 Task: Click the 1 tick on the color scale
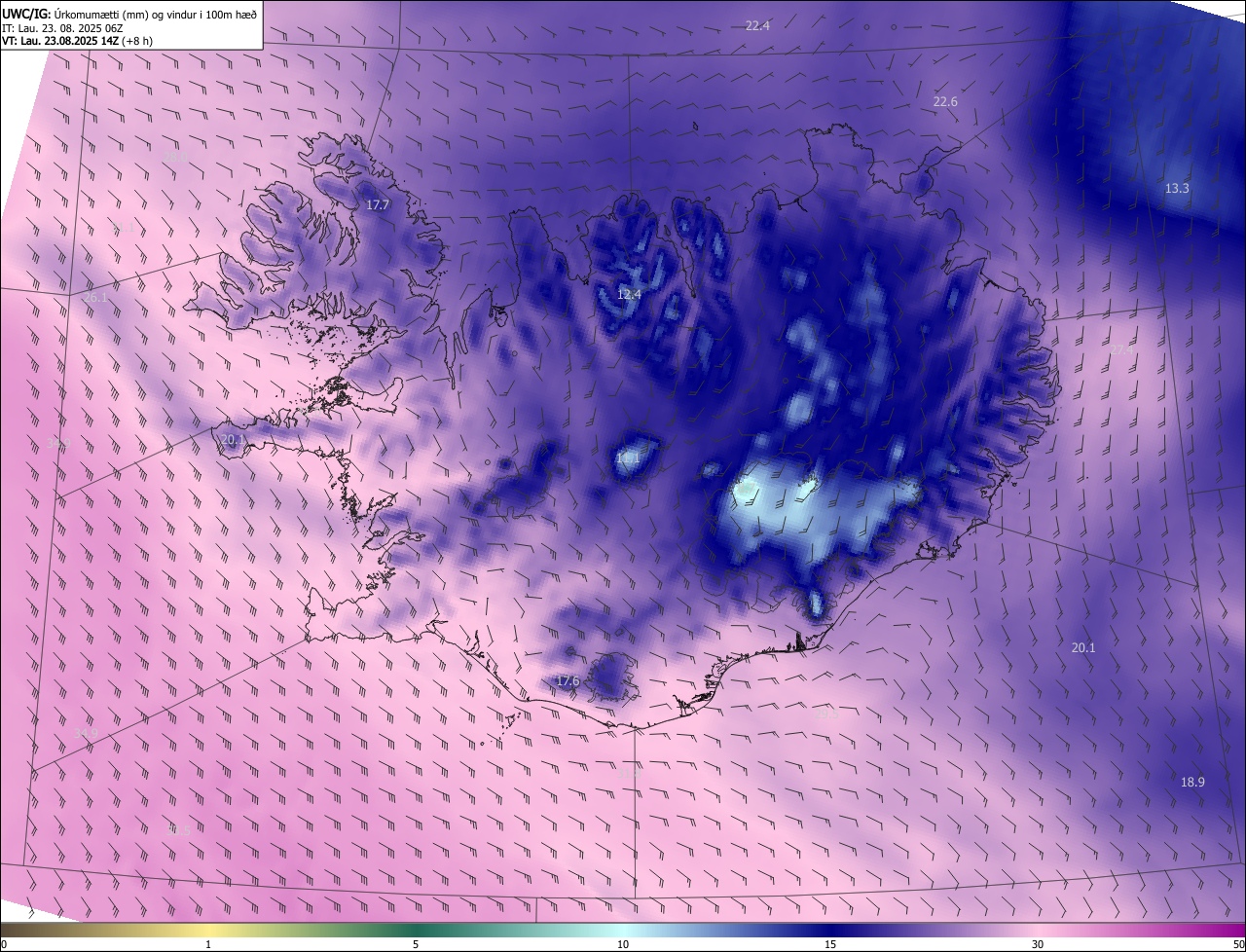click(x=208, y=944)
